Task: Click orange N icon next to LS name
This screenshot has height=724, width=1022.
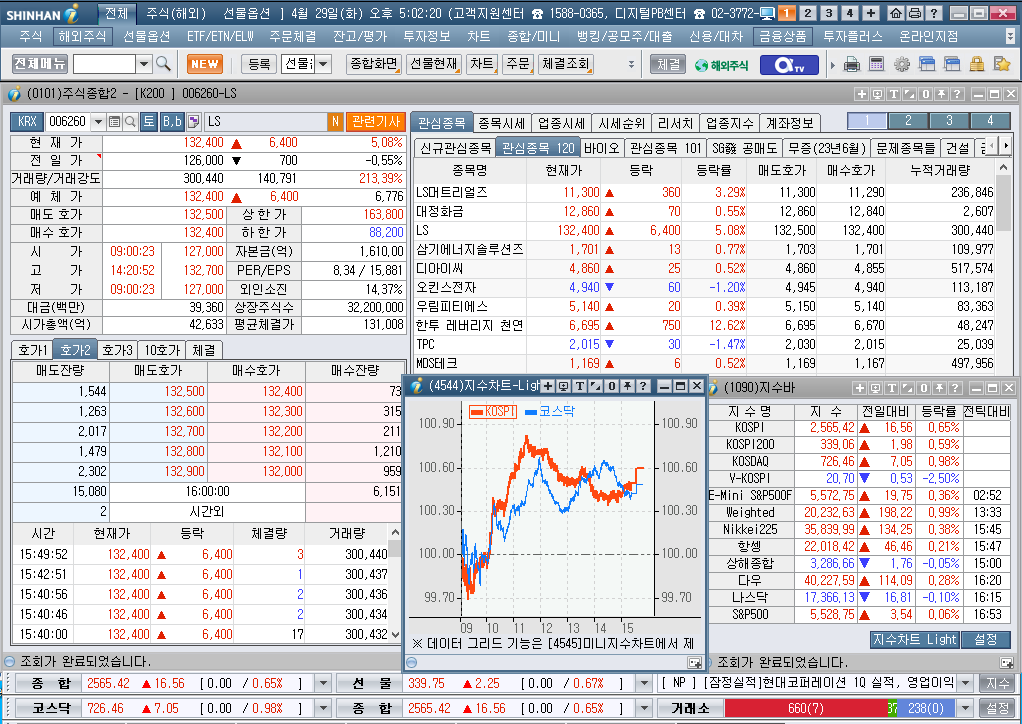Action: click(335, 121)
